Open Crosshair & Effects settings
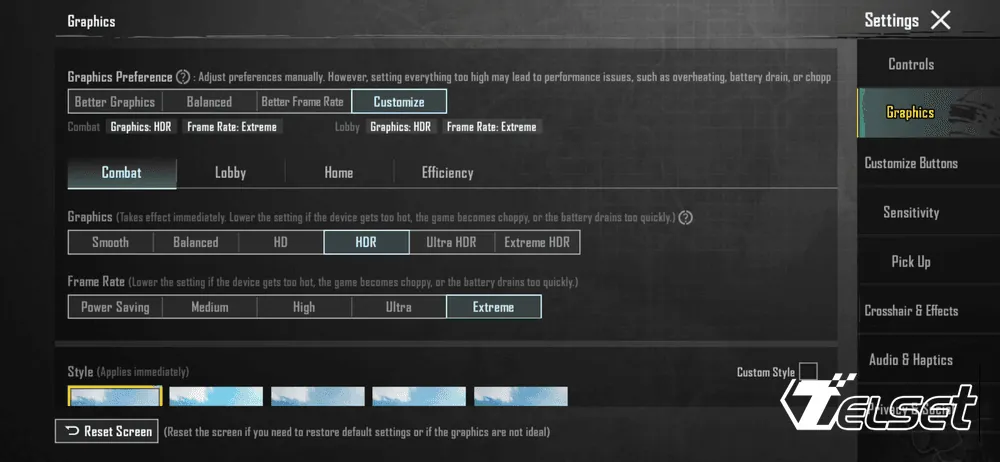This screenshot has height=462, width=1000. [x=911, y=311]
